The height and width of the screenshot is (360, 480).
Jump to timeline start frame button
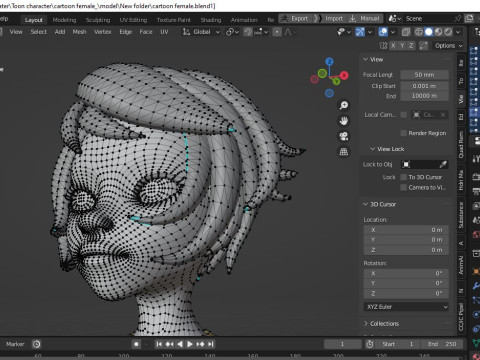[x=159, y=344]
